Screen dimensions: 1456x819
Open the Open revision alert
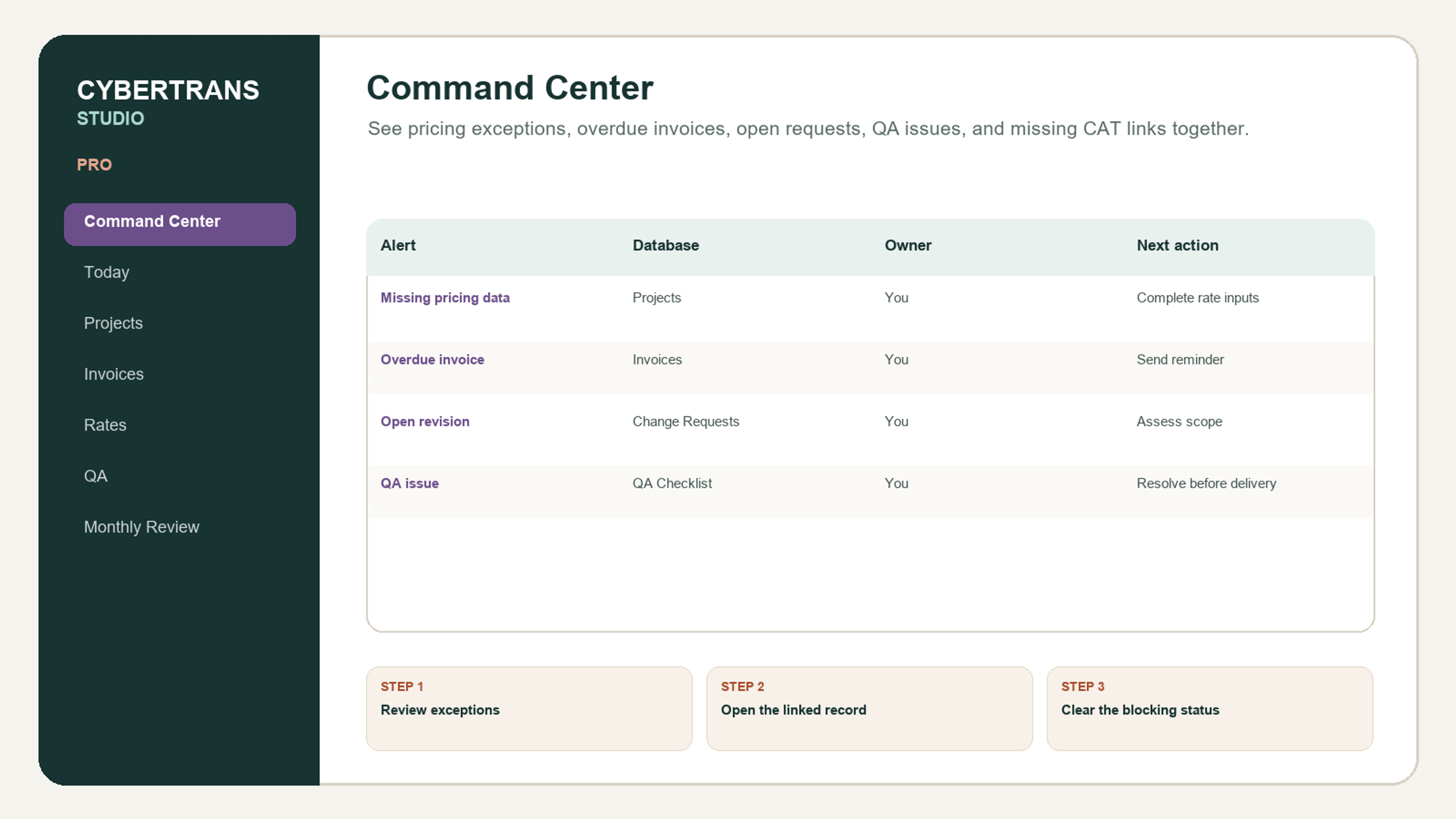tap(425, 421)
